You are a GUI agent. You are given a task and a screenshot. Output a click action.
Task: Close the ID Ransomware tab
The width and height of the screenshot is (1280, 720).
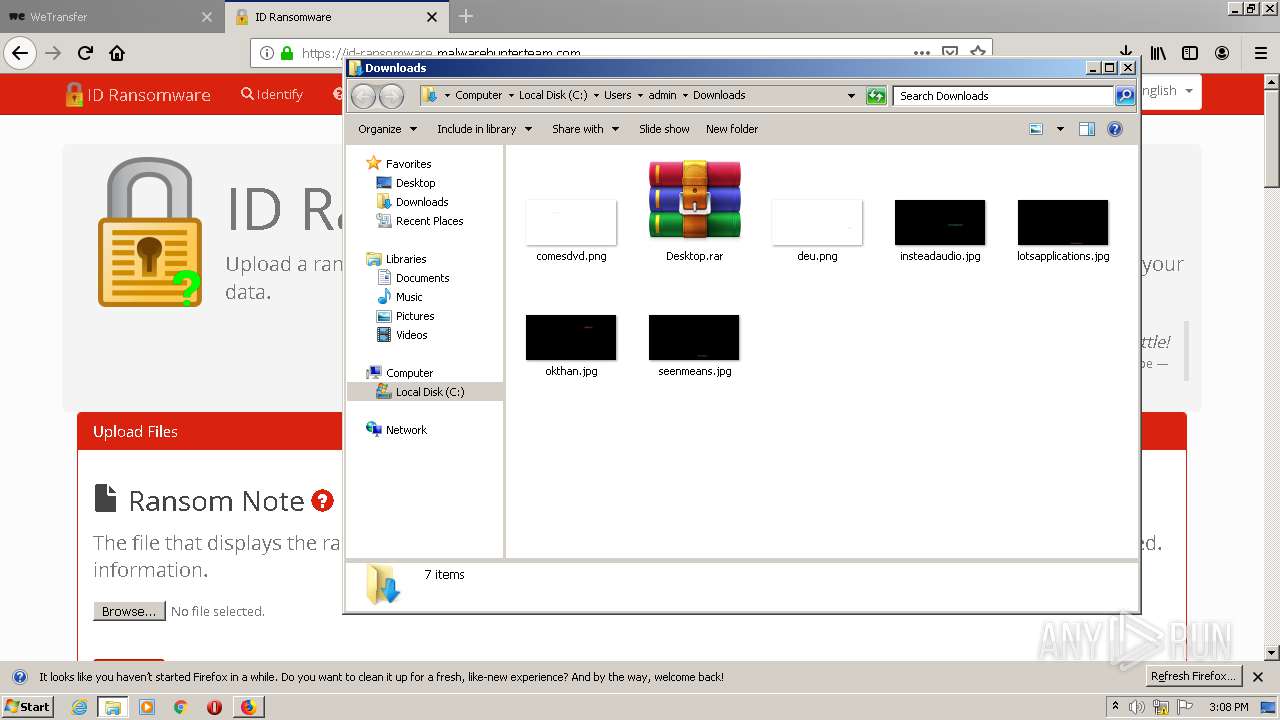coord(432,17)
